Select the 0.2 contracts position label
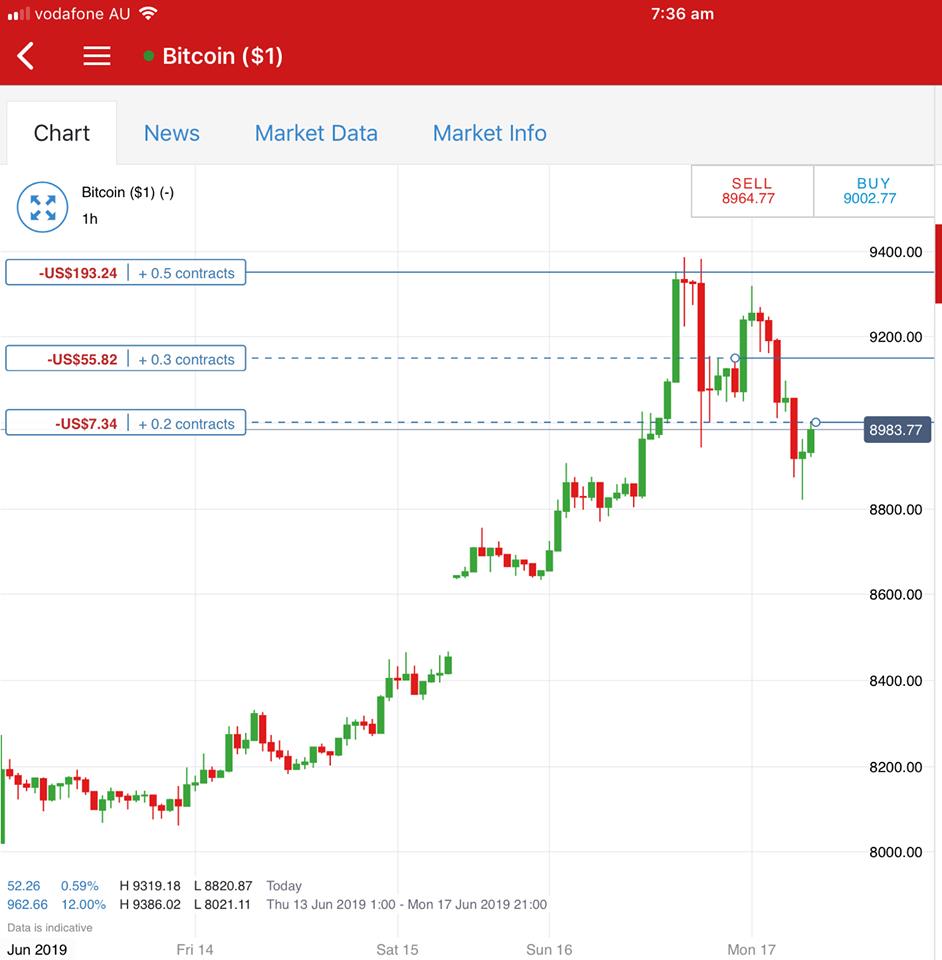 125,423
